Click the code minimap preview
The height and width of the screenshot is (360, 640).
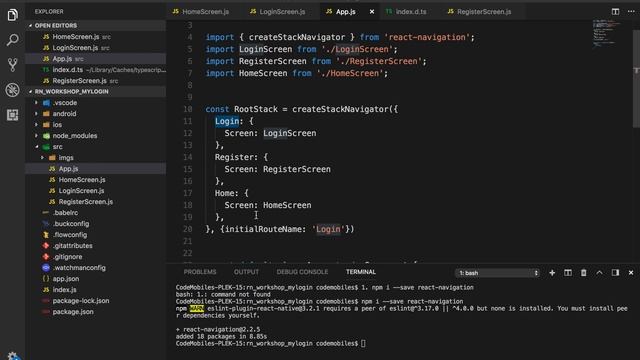pyautogui.click(x=606, y=33)
